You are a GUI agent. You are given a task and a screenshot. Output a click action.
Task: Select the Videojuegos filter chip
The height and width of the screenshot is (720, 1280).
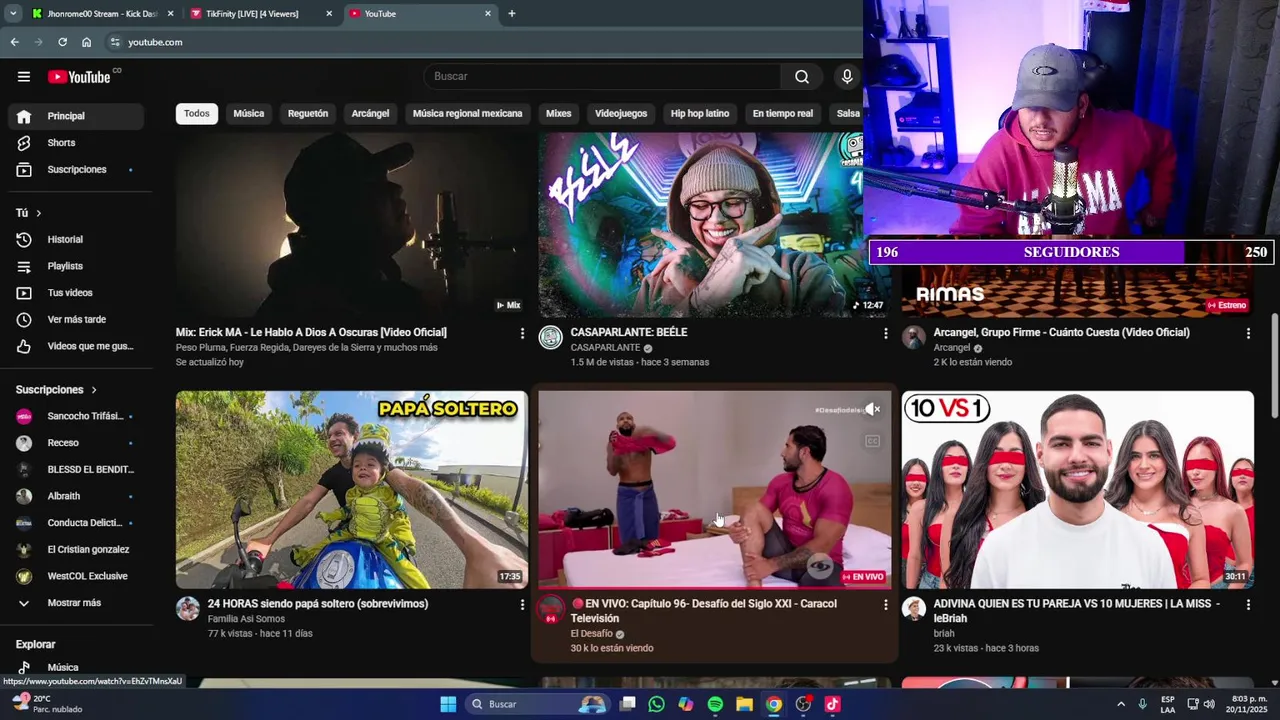coord(621,113)
